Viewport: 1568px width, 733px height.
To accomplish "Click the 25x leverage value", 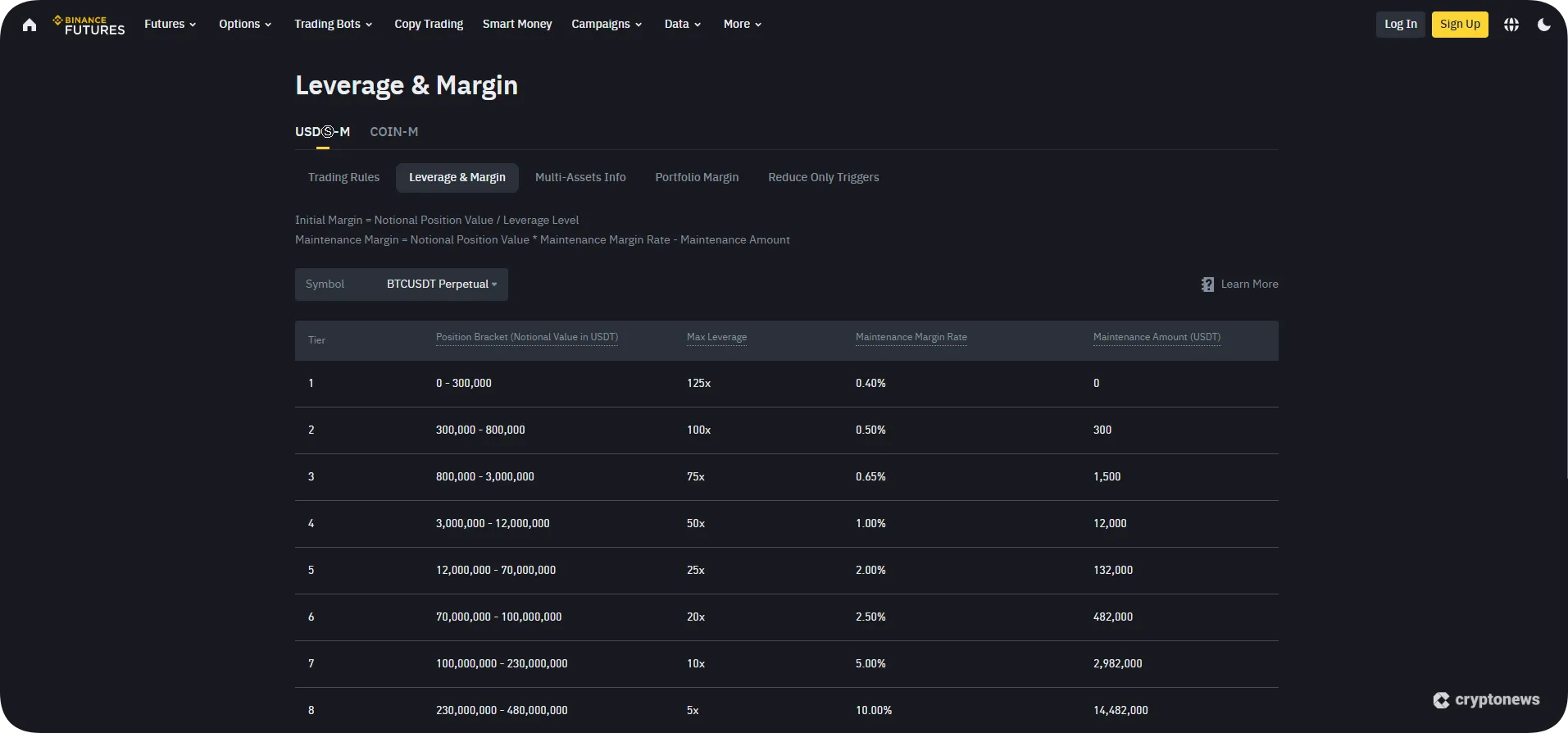I will click(696, 571).
